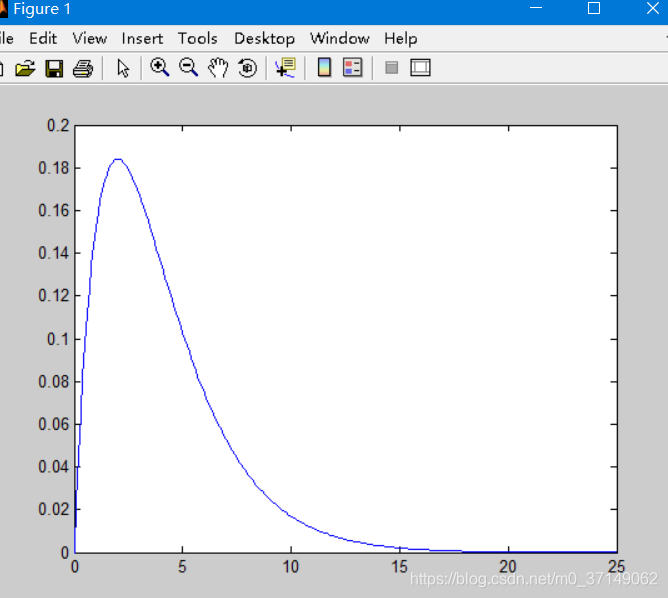Select the Data Cursor tool
This screenshot has width=668, height=598.
pos(285,68)
